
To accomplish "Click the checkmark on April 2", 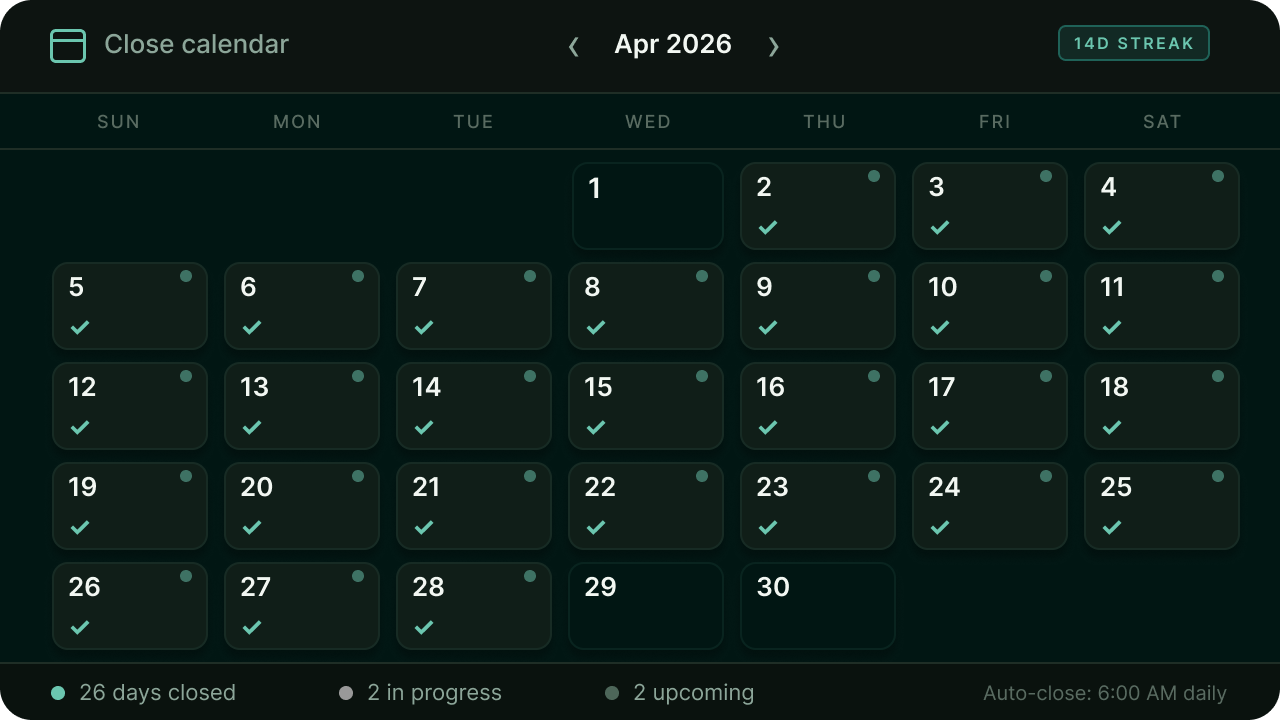I will point(768,227).
